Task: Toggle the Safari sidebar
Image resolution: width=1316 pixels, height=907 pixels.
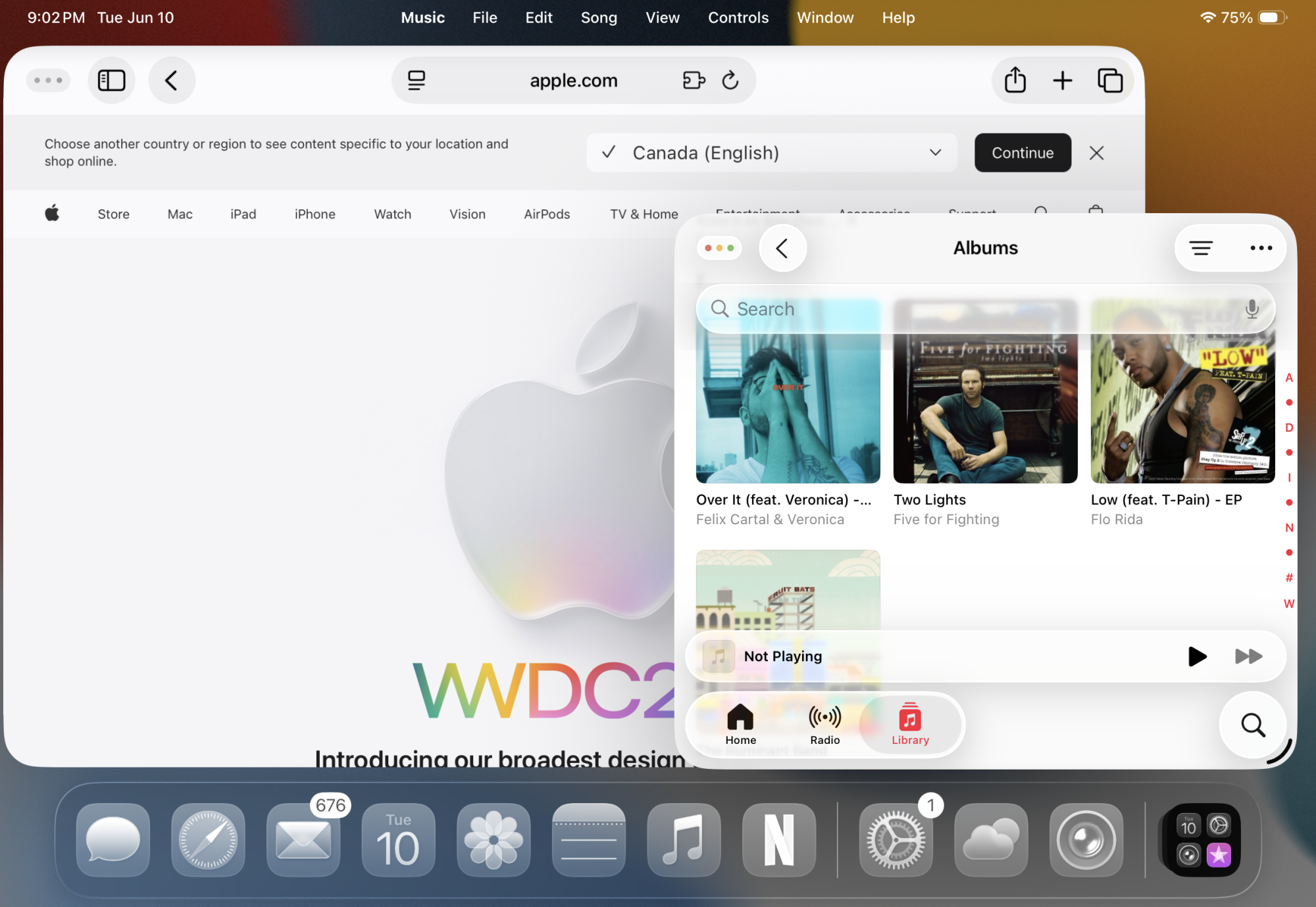Action: [111, 80]
